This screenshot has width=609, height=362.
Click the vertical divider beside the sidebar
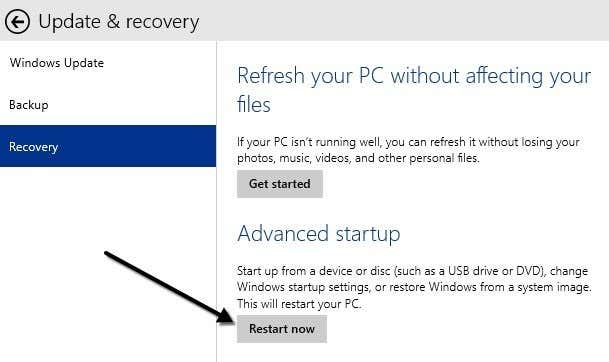click(216, 201)
